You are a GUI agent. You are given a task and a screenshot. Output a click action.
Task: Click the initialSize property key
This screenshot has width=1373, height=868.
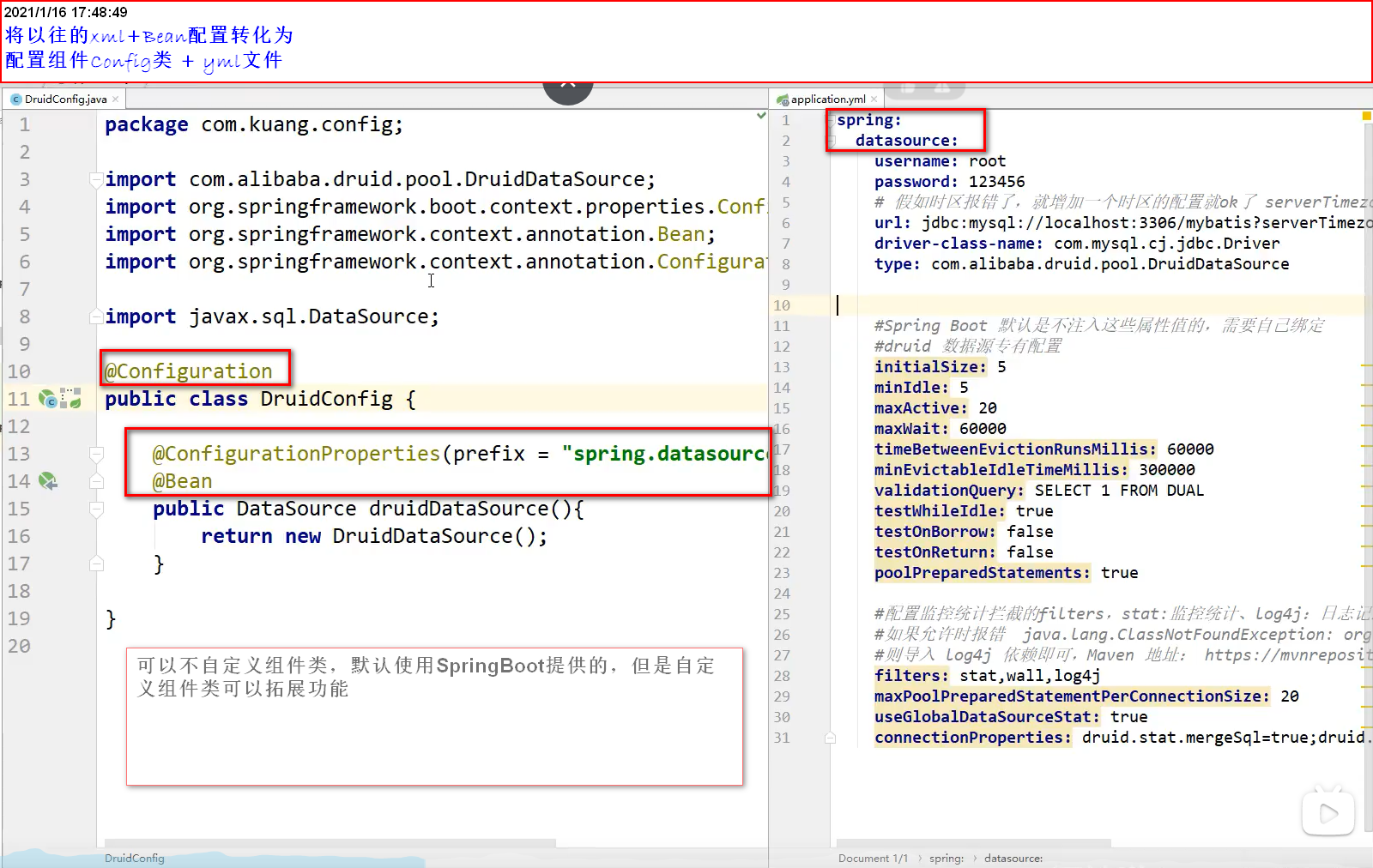point(931,367)
